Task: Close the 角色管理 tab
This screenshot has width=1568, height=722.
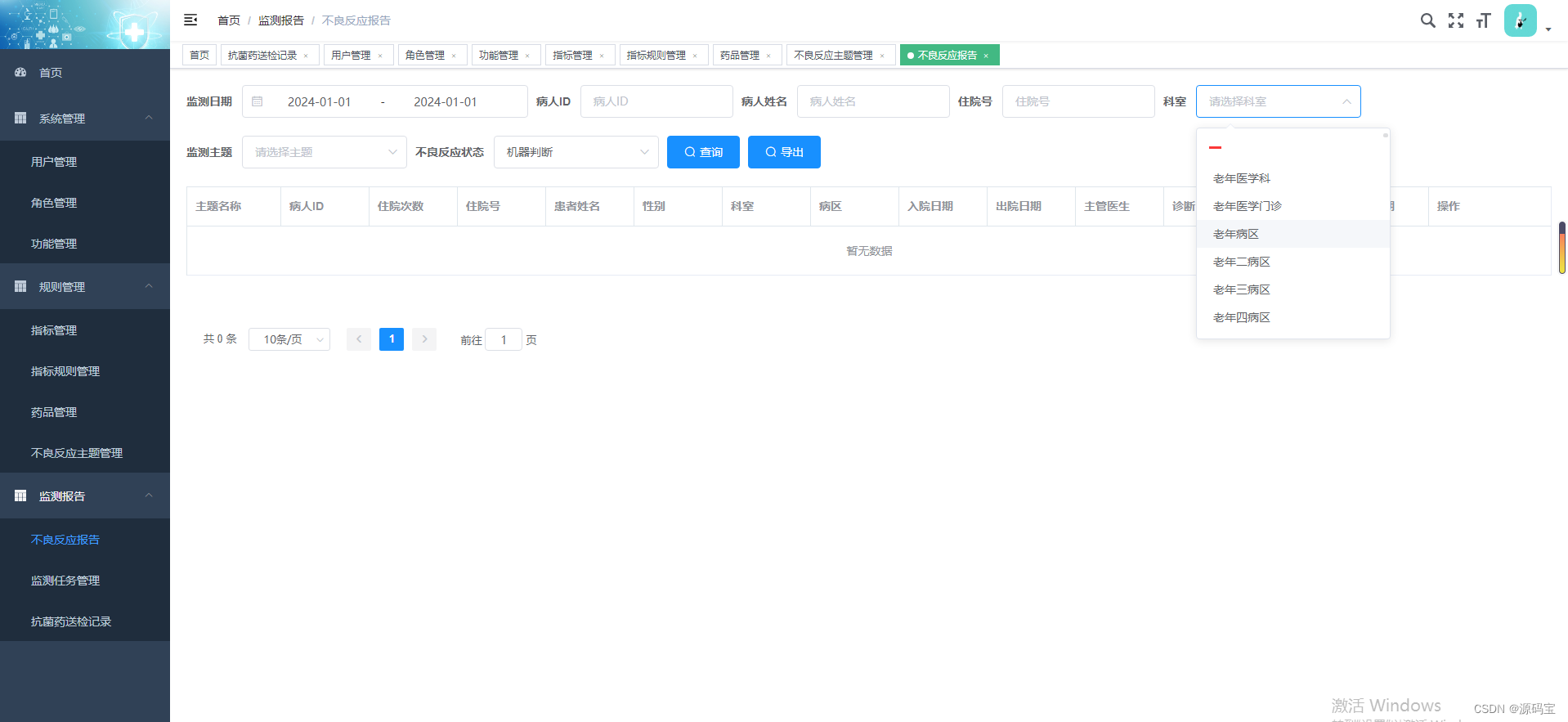Action: pyautogui.click(x=454, y=56)
